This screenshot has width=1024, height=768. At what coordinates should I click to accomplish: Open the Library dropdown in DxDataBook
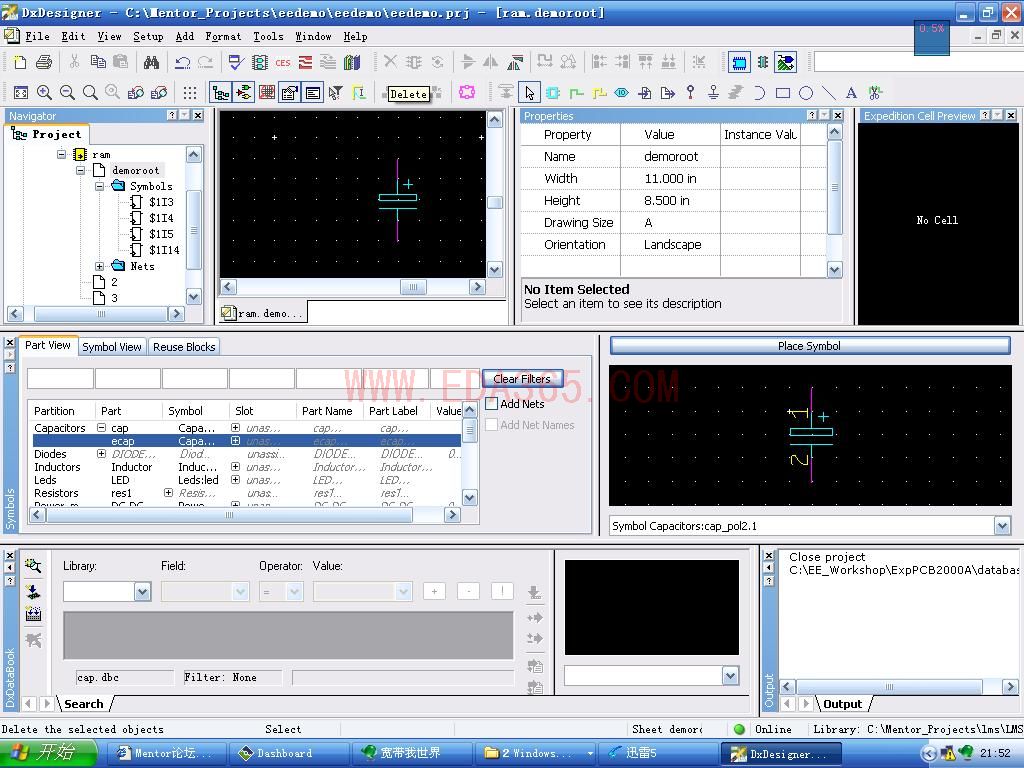[x=142, y=592]
